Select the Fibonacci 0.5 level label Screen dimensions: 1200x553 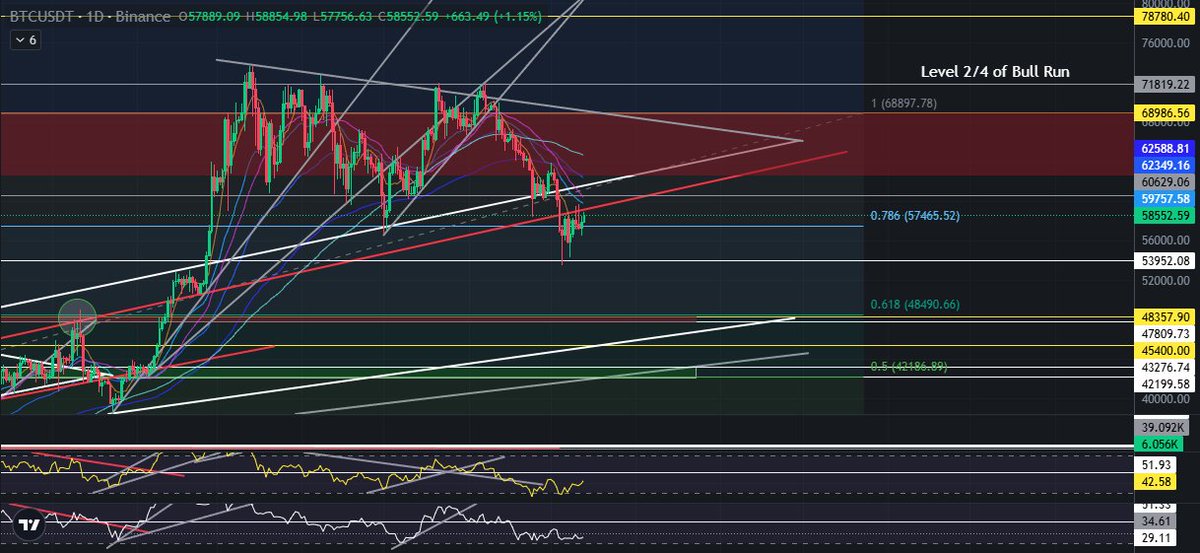(908, 367)
